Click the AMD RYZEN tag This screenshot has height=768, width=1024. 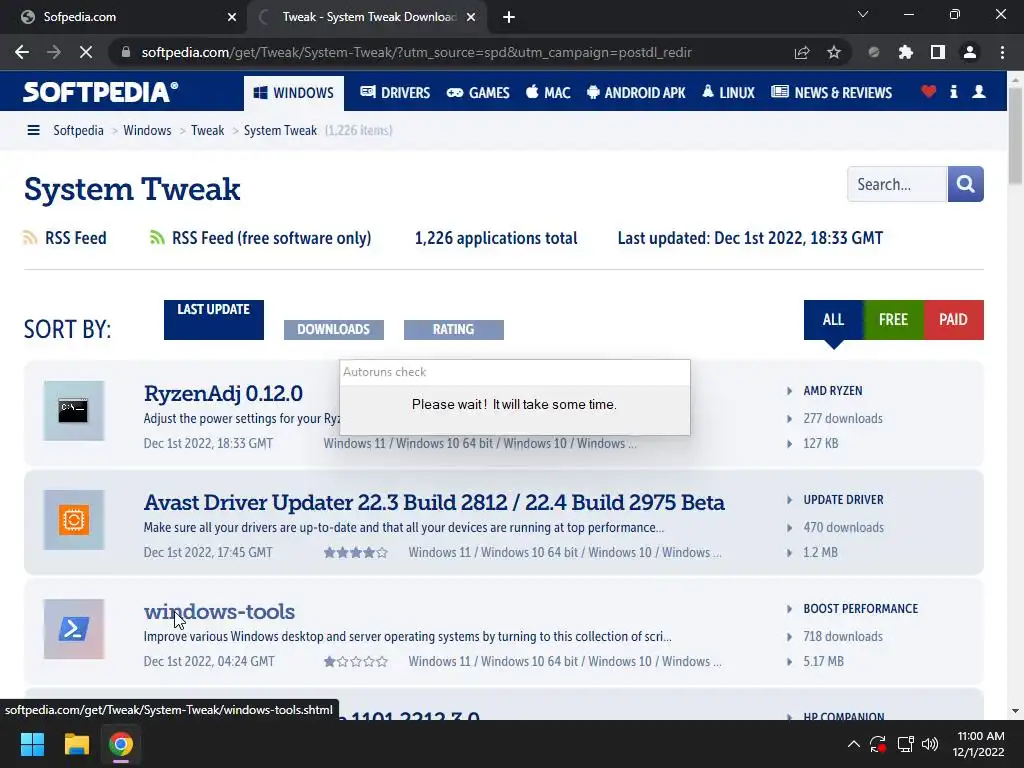pos(833,391)
